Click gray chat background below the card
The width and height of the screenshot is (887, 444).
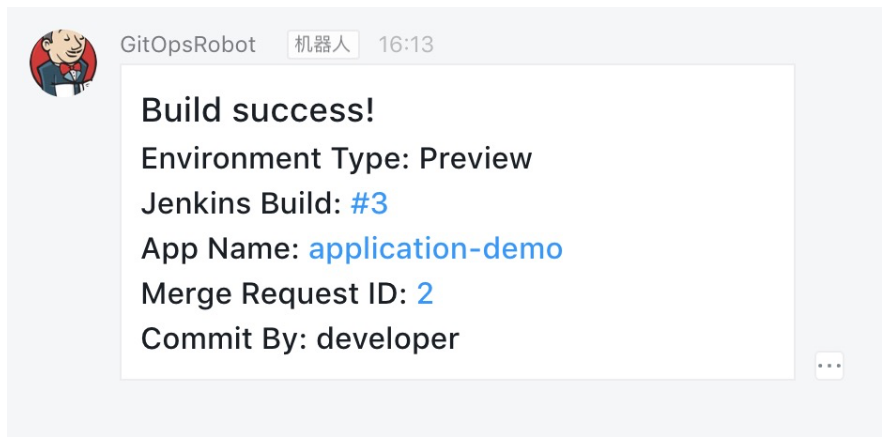441,408
